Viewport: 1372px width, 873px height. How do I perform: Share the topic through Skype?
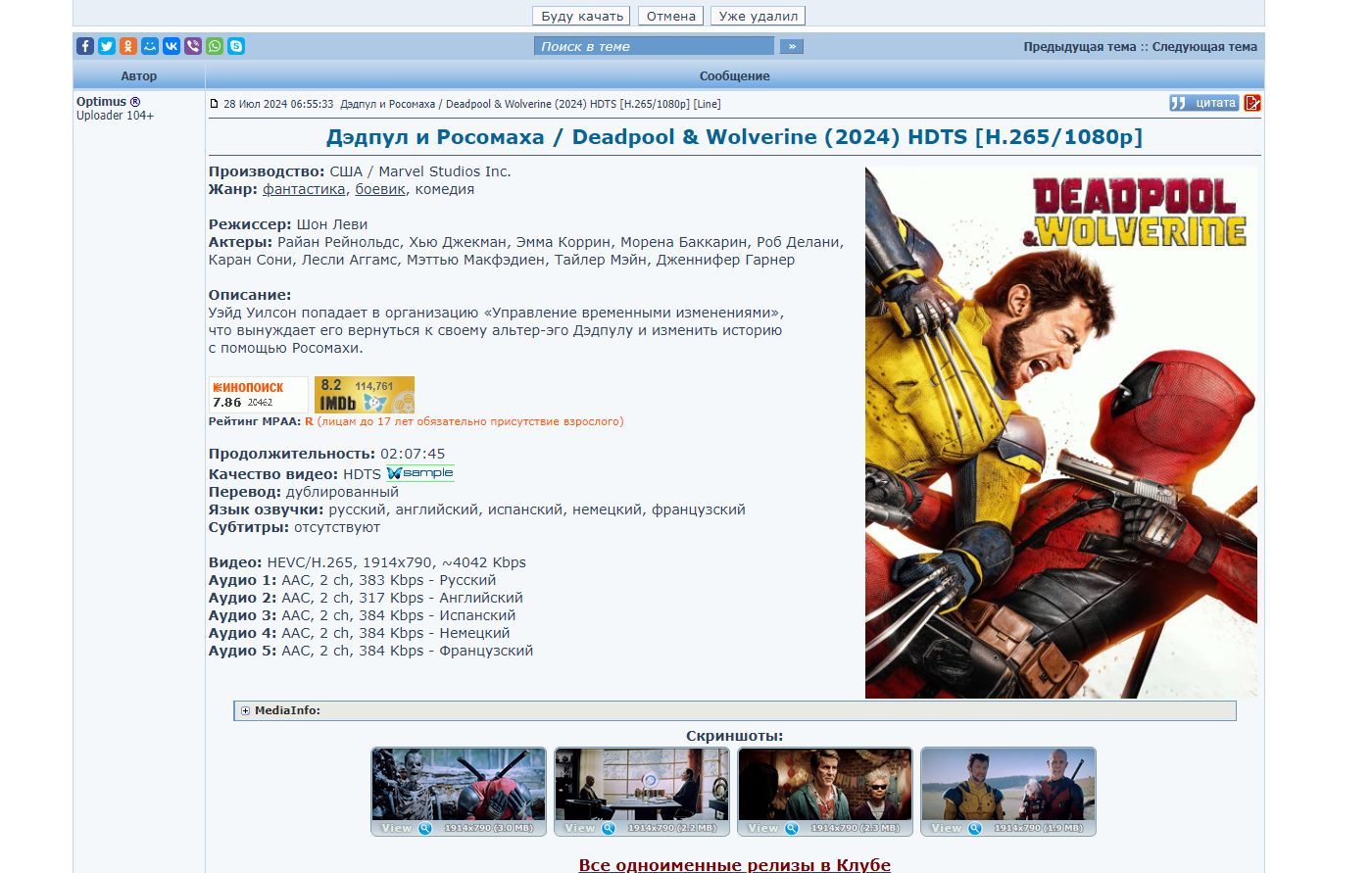click(236, 46)
